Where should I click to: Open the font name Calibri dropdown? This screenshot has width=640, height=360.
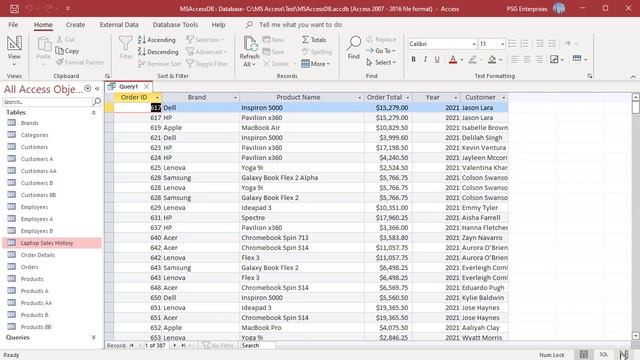pos(474,44)
